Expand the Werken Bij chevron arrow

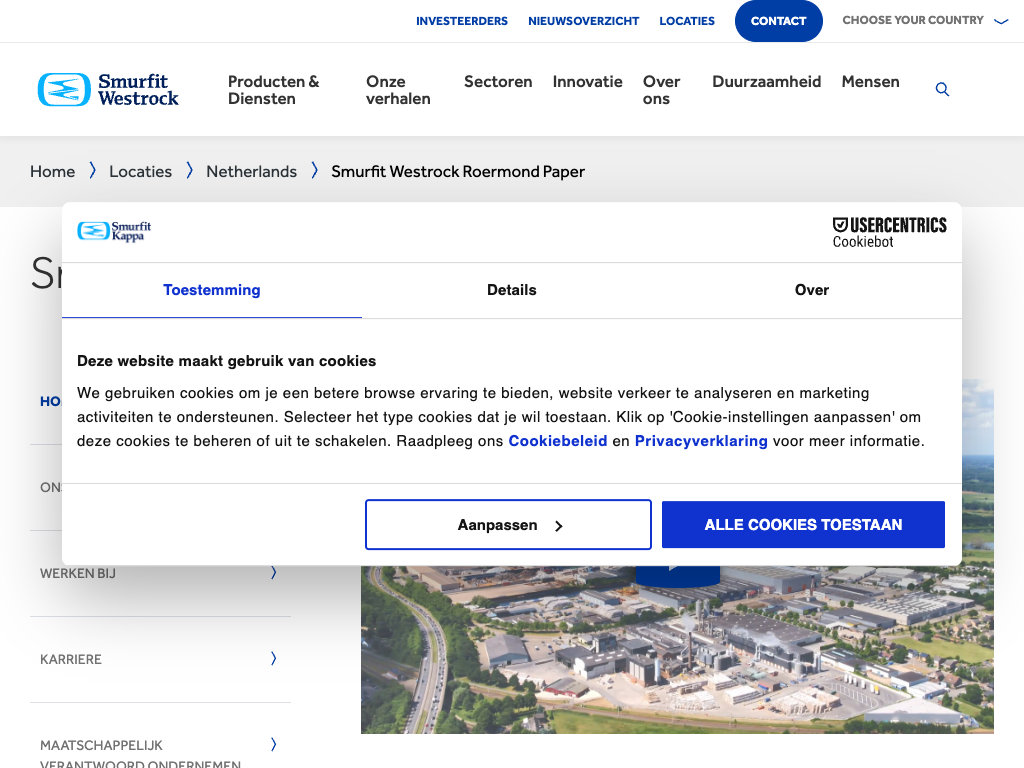273,573
